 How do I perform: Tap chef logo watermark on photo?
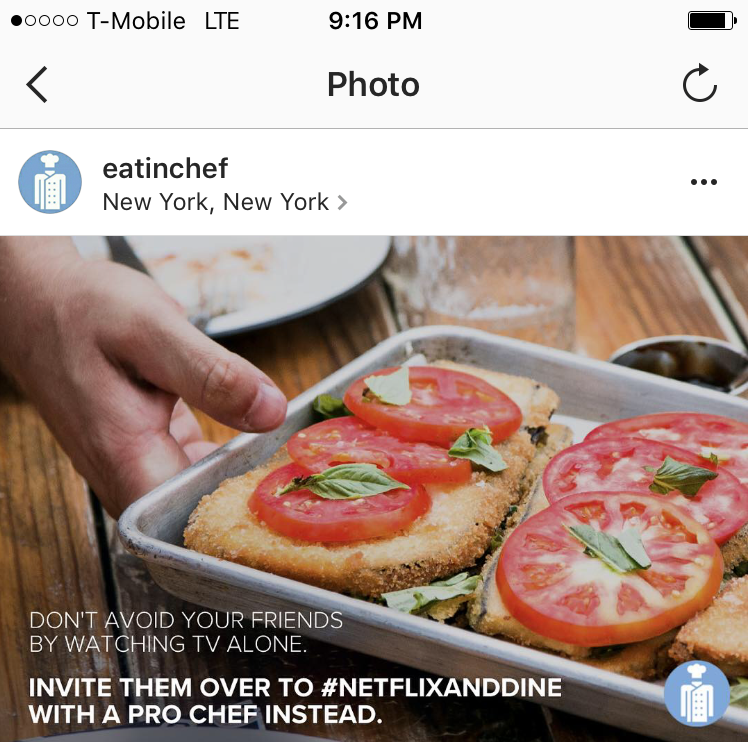pos(697,693)
